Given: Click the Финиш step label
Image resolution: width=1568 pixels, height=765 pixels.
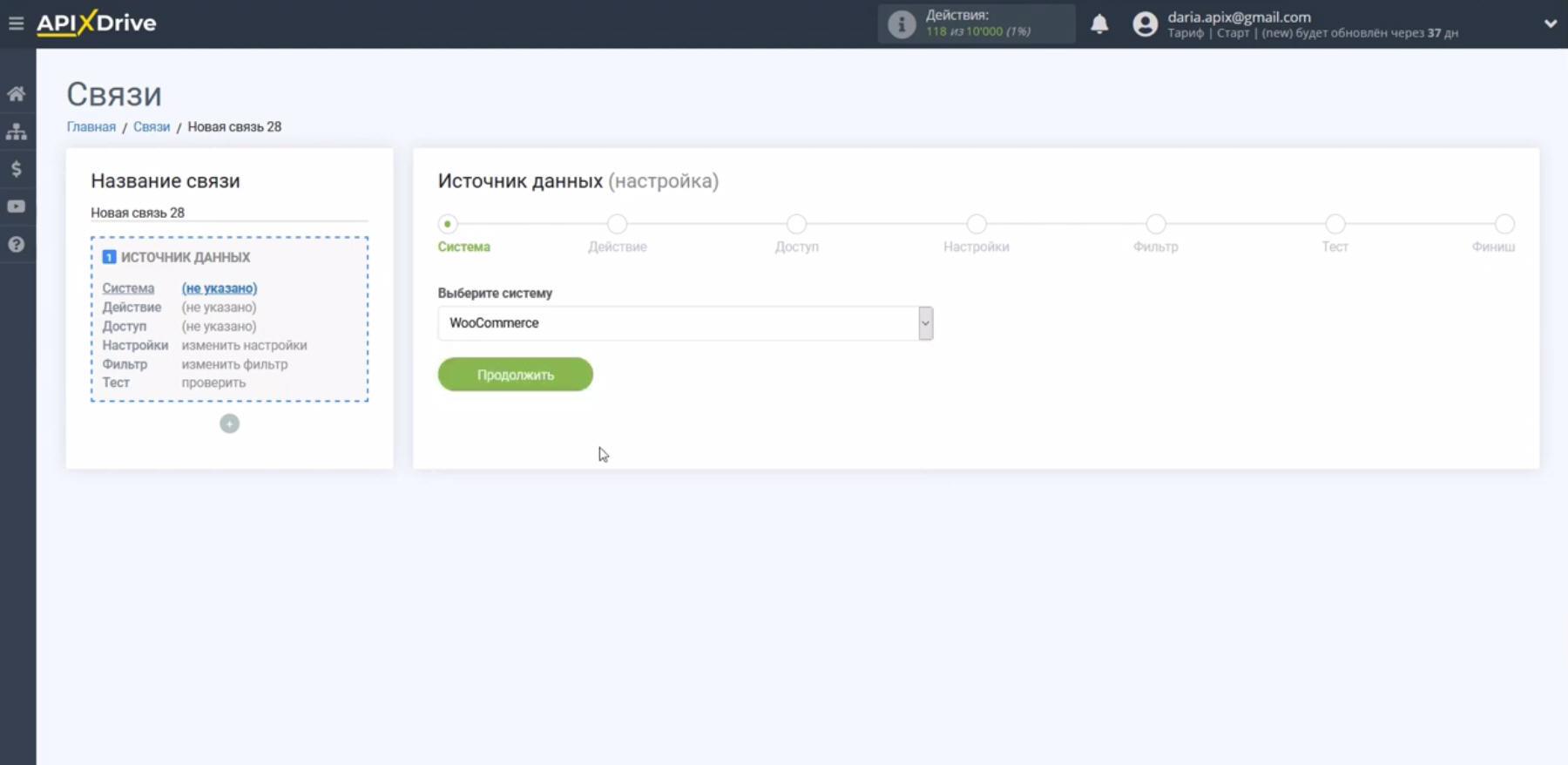Looking at the screenshot, I should [x=1493, y=247].
